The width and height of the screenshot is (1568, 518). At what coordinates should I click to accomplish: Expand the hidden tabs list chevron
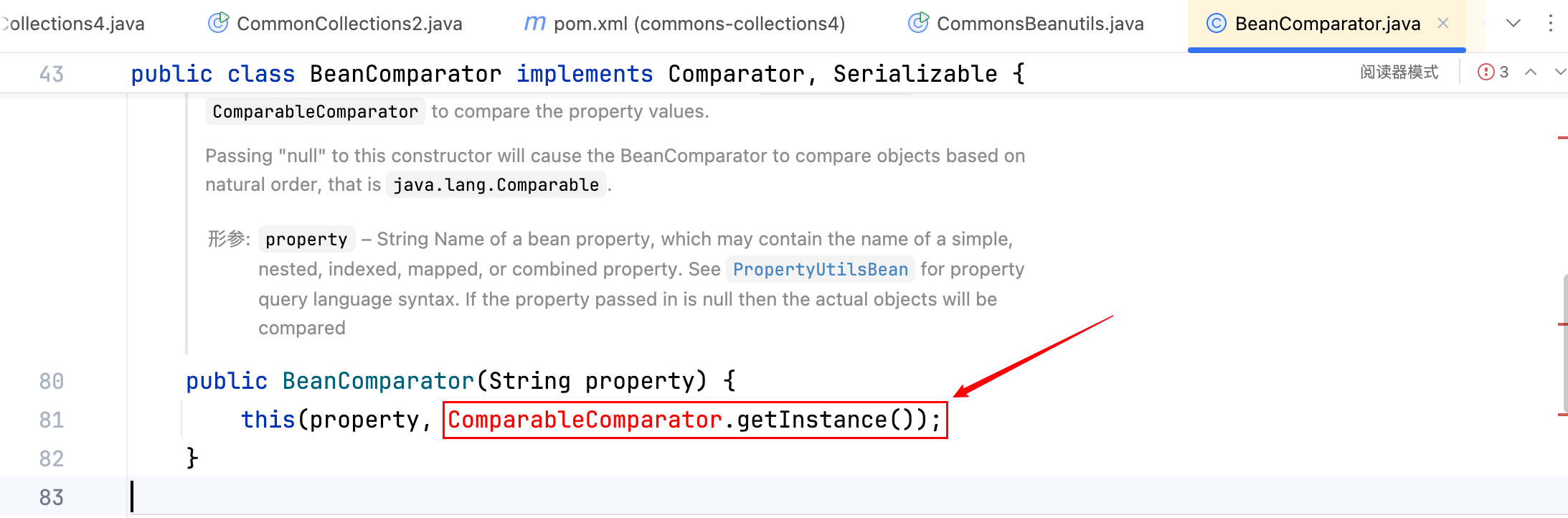pos(1513,24)
